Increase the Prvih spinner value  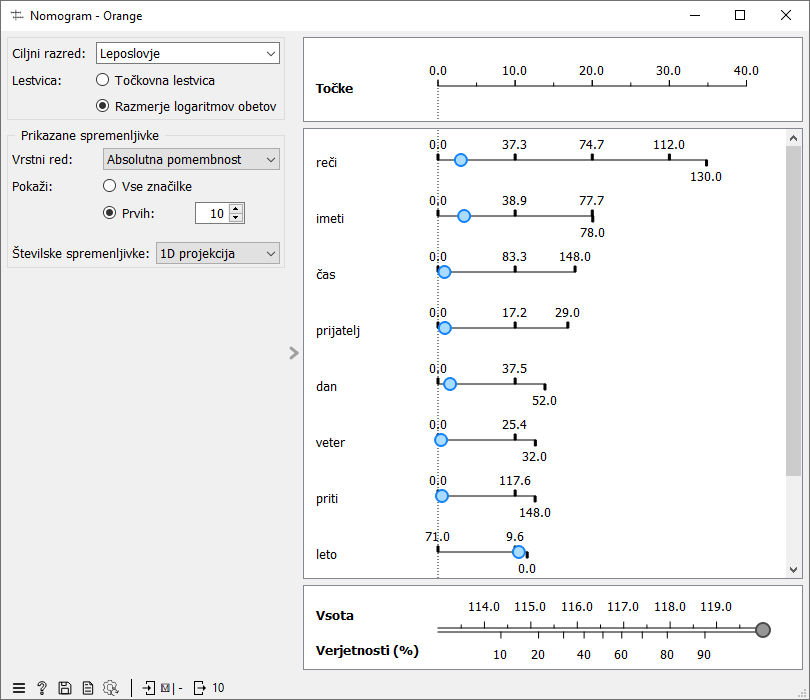236,208
